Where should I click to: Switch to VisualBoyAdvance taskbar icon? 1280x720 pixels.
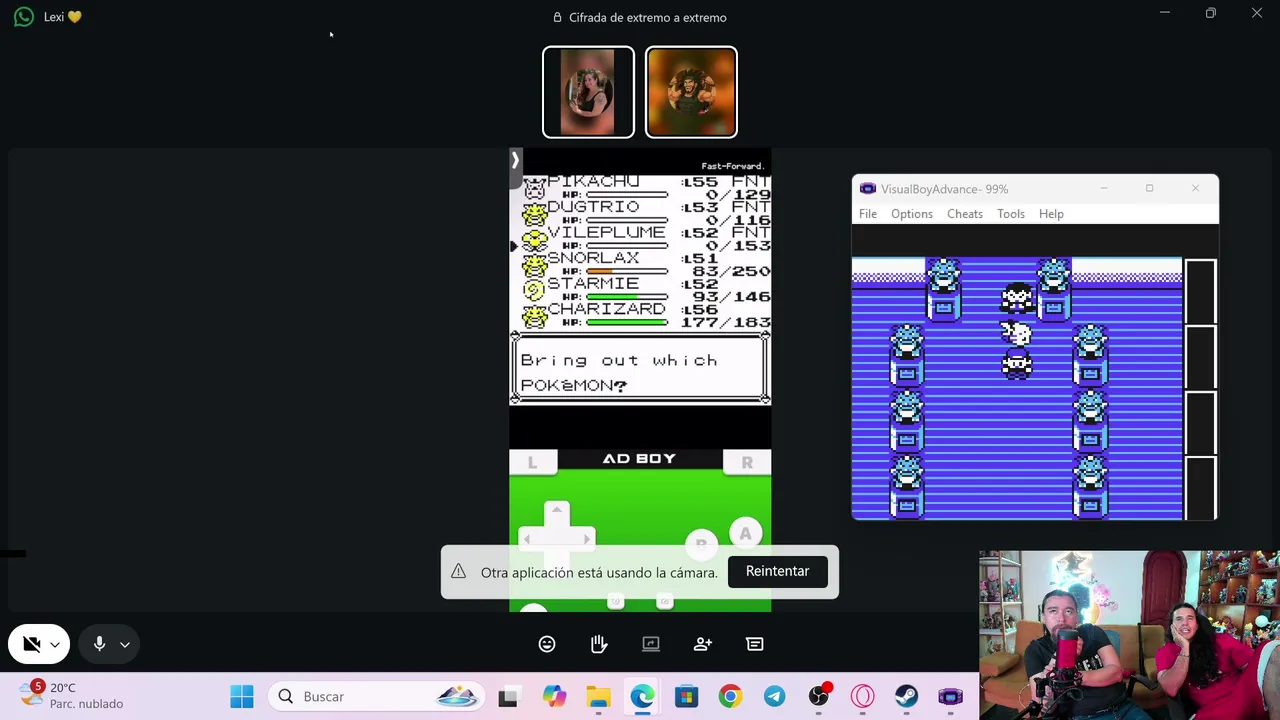(x=950, y=696)
